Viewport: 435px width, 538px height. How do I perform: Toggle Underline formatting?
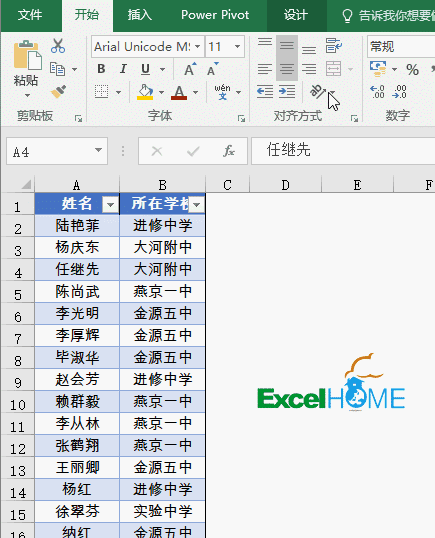coord(145,69)
